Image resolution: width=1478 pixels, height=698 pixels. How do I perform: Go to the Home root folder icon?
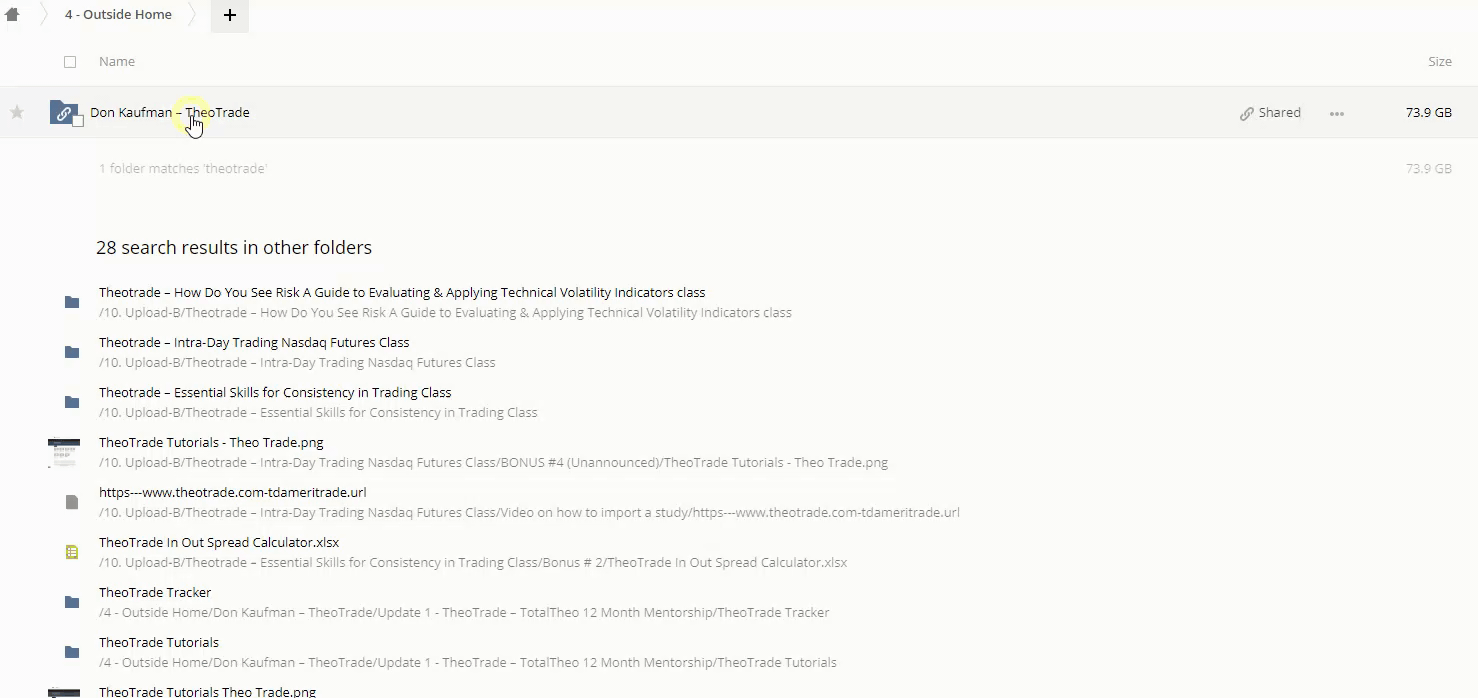(12, 15)
